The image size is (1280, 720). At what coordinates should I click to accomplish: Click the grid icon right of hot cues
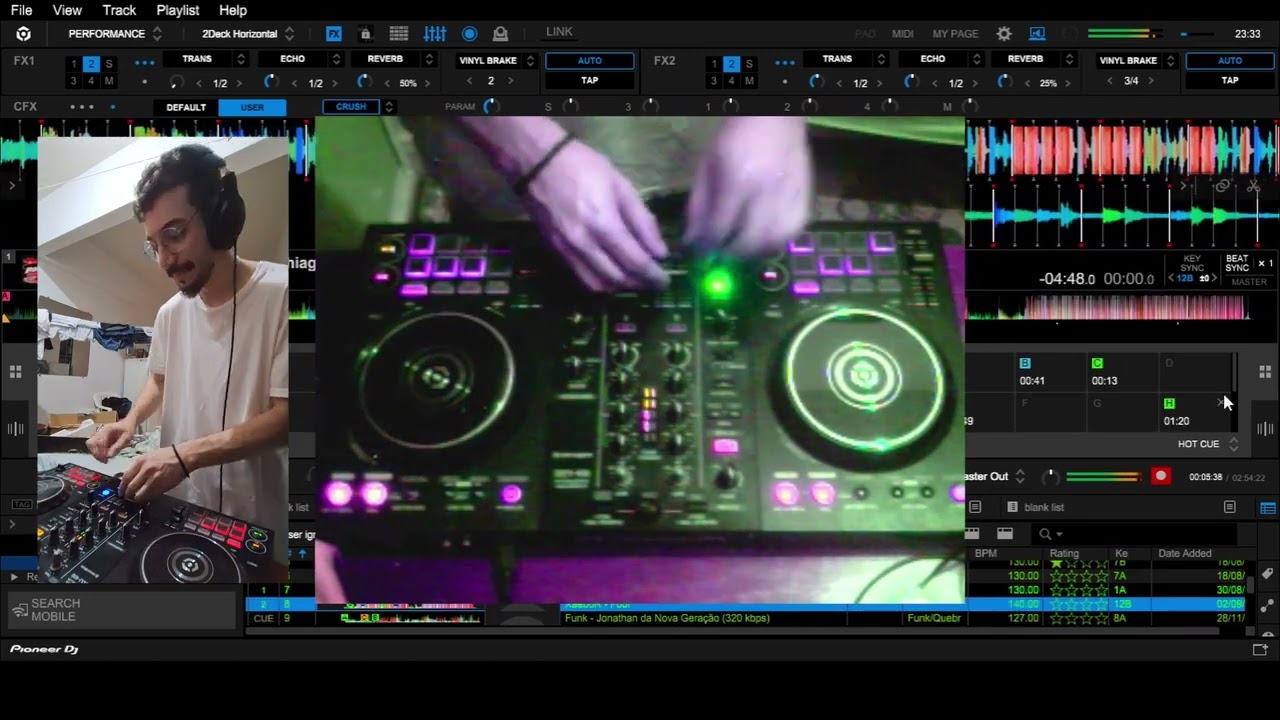(x=1265, y=372)
